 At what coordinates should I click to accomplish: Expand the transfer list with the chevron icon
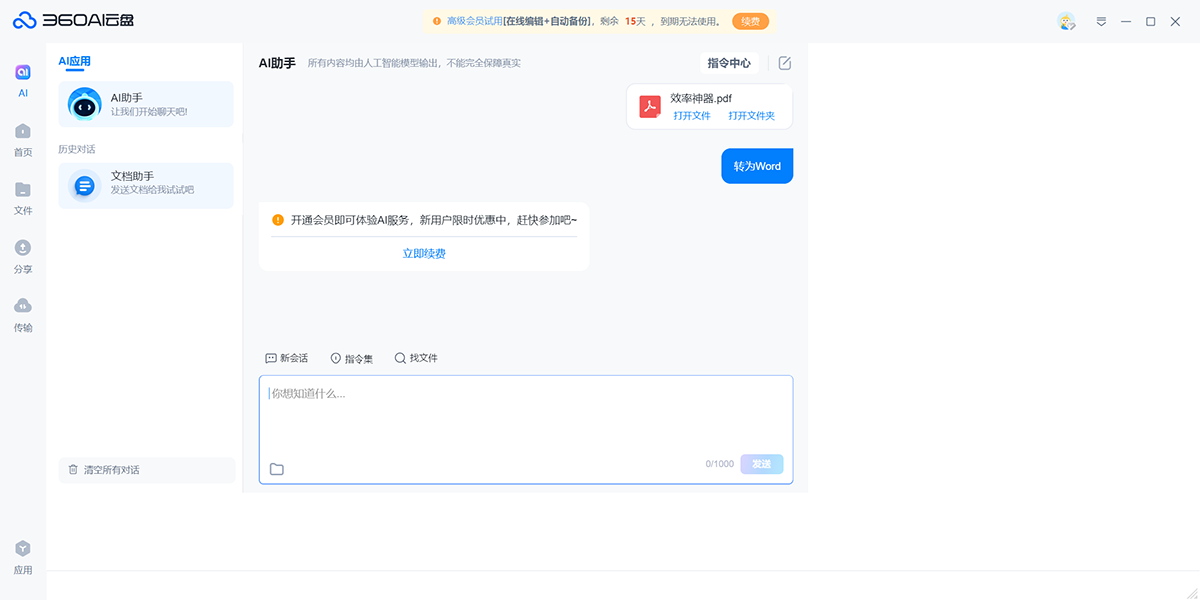click(x=1101, y=20)
